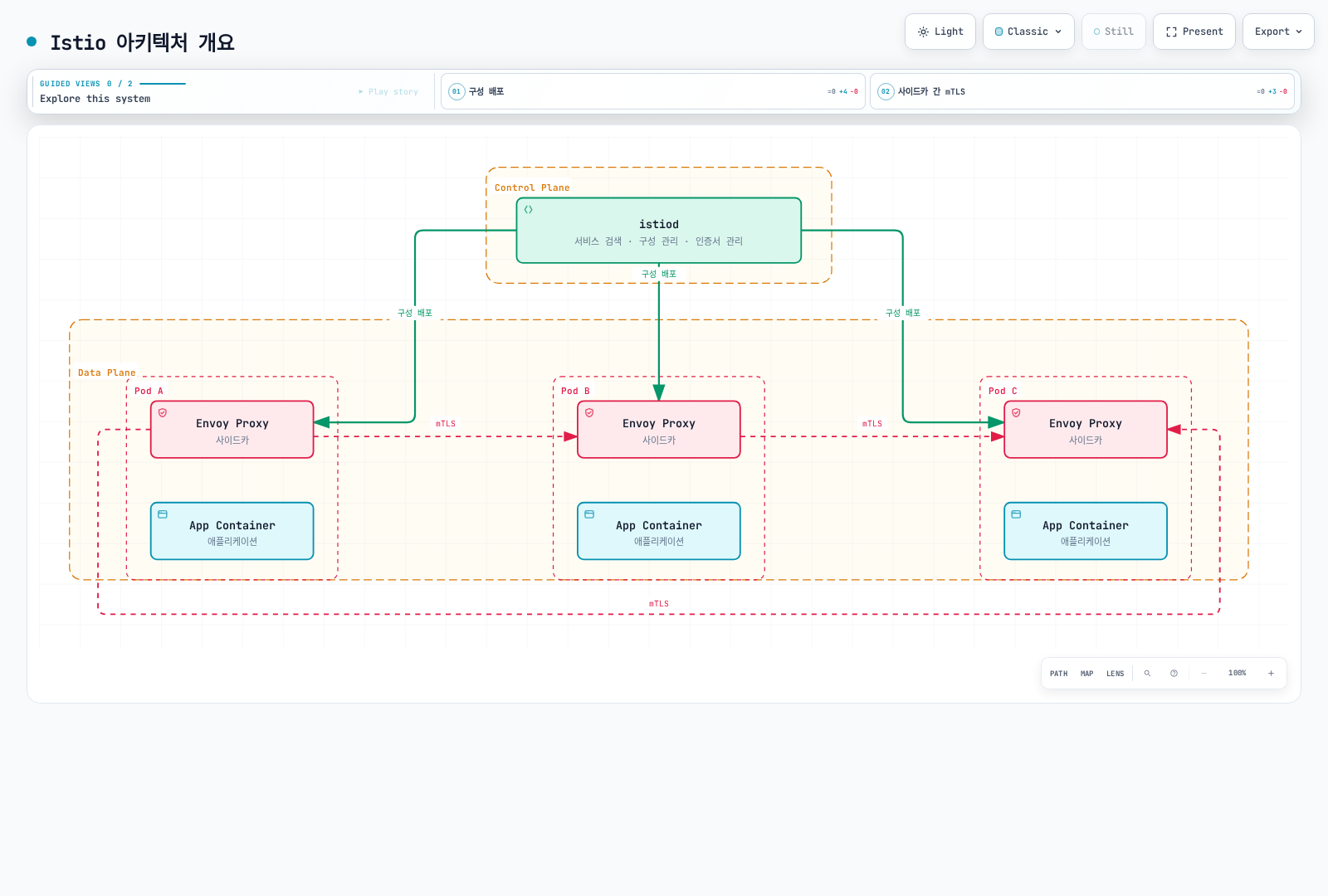Select Envoy Proxy node in Pod C
The height and width of the screenshot is (896, 1328).
pyautogui.click(x=1086, y=430)
